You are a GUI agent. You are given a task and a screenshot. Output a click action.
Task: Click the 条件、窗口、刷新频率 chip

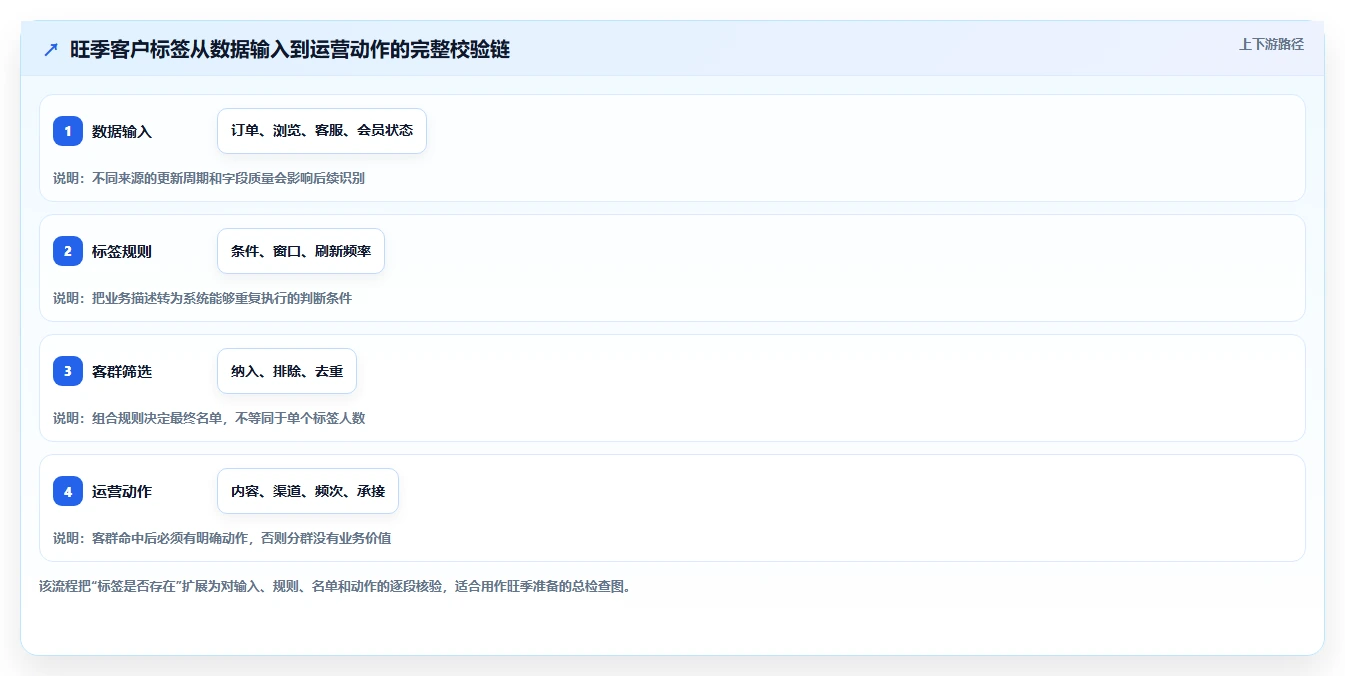click(x=301, y=251)
